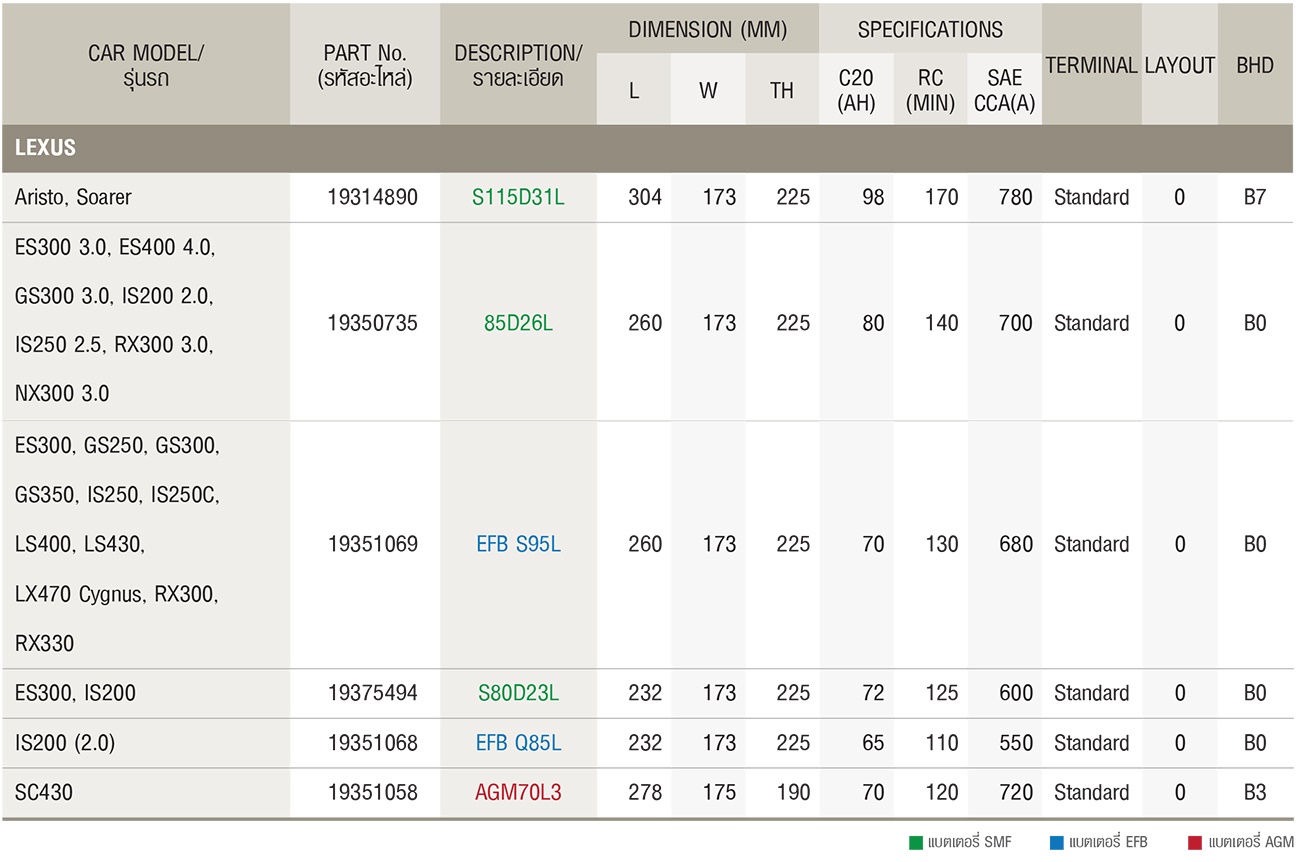Click the TERMINAL column header
This screenshot has height=862, width=1300.
[1092, 65]
